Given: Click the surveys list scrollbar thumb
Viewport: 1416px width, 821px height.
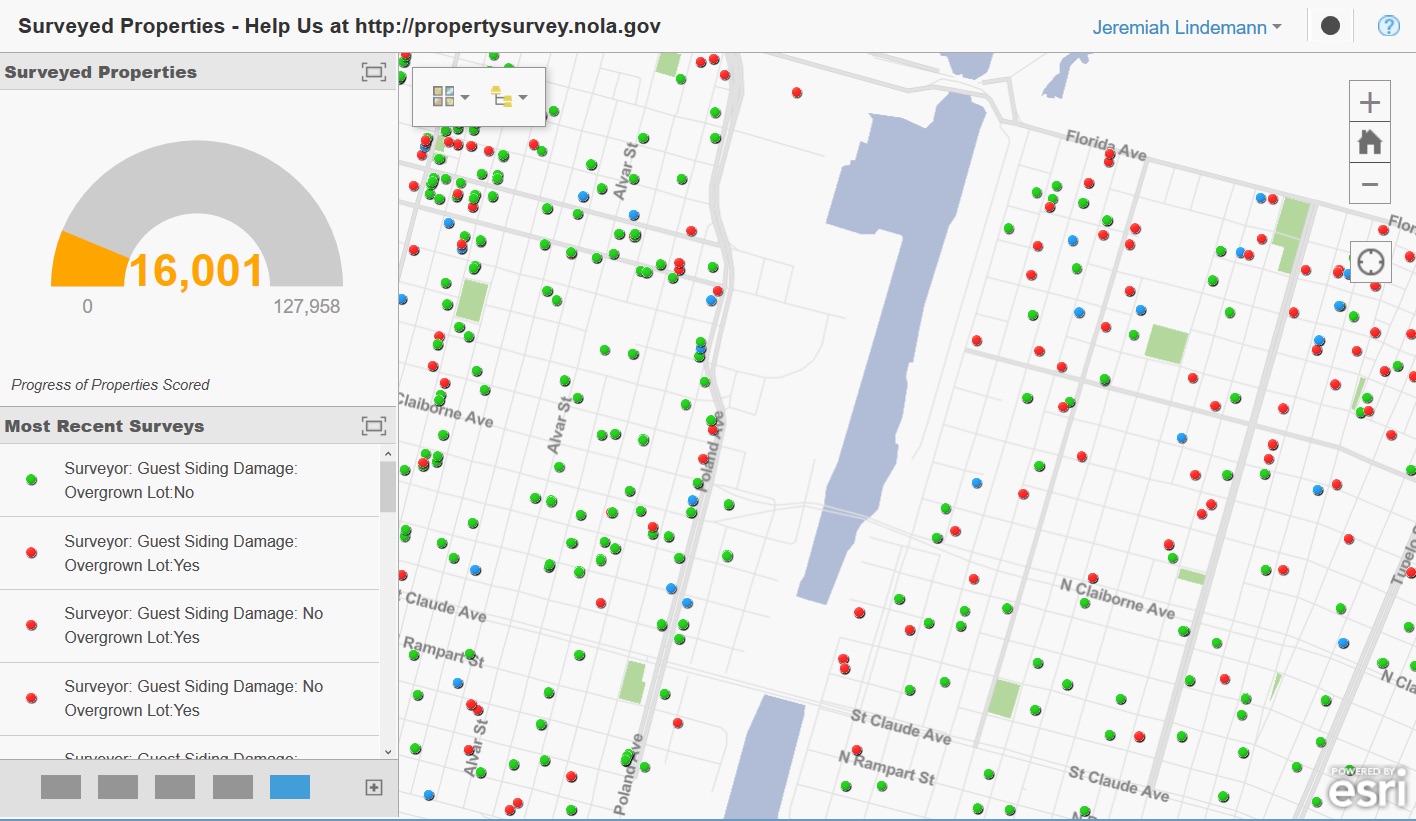Looking at the screenshot, I should pyautogui.click(x=388, y=487).
